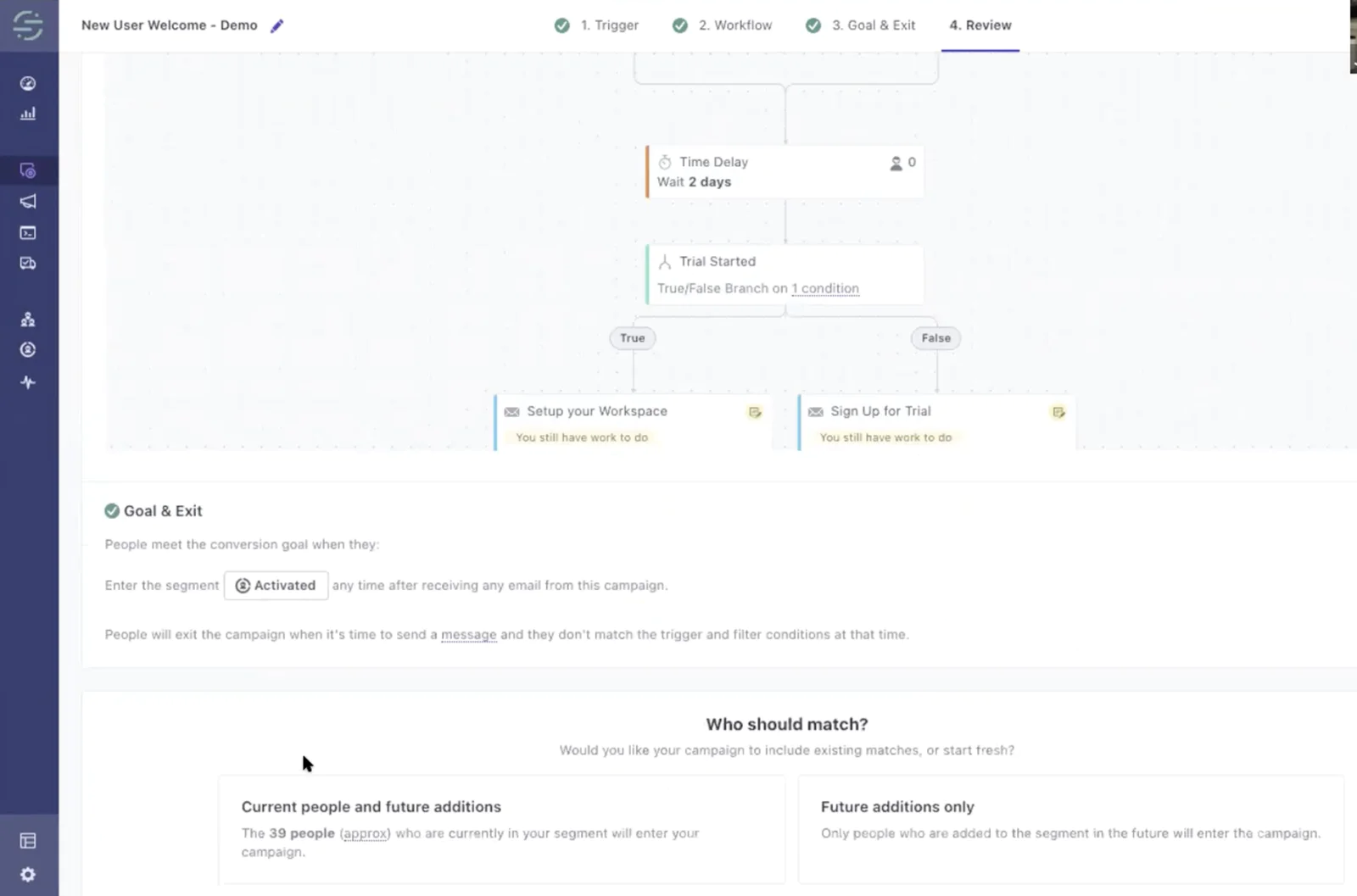Open the people icon in sidebar

point(28,320)
